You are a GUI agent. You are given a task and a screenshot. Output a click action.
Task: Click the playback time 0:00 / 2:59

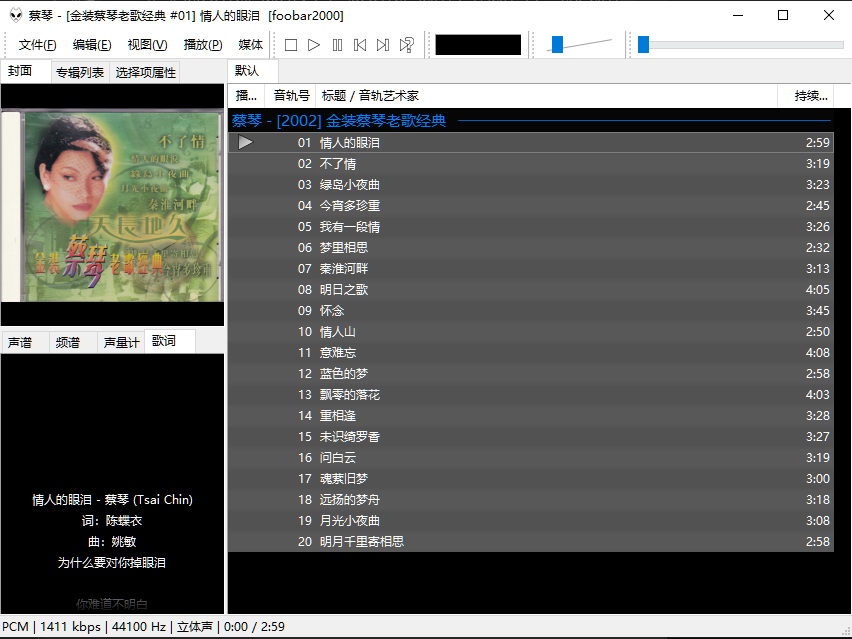point(254,627)
